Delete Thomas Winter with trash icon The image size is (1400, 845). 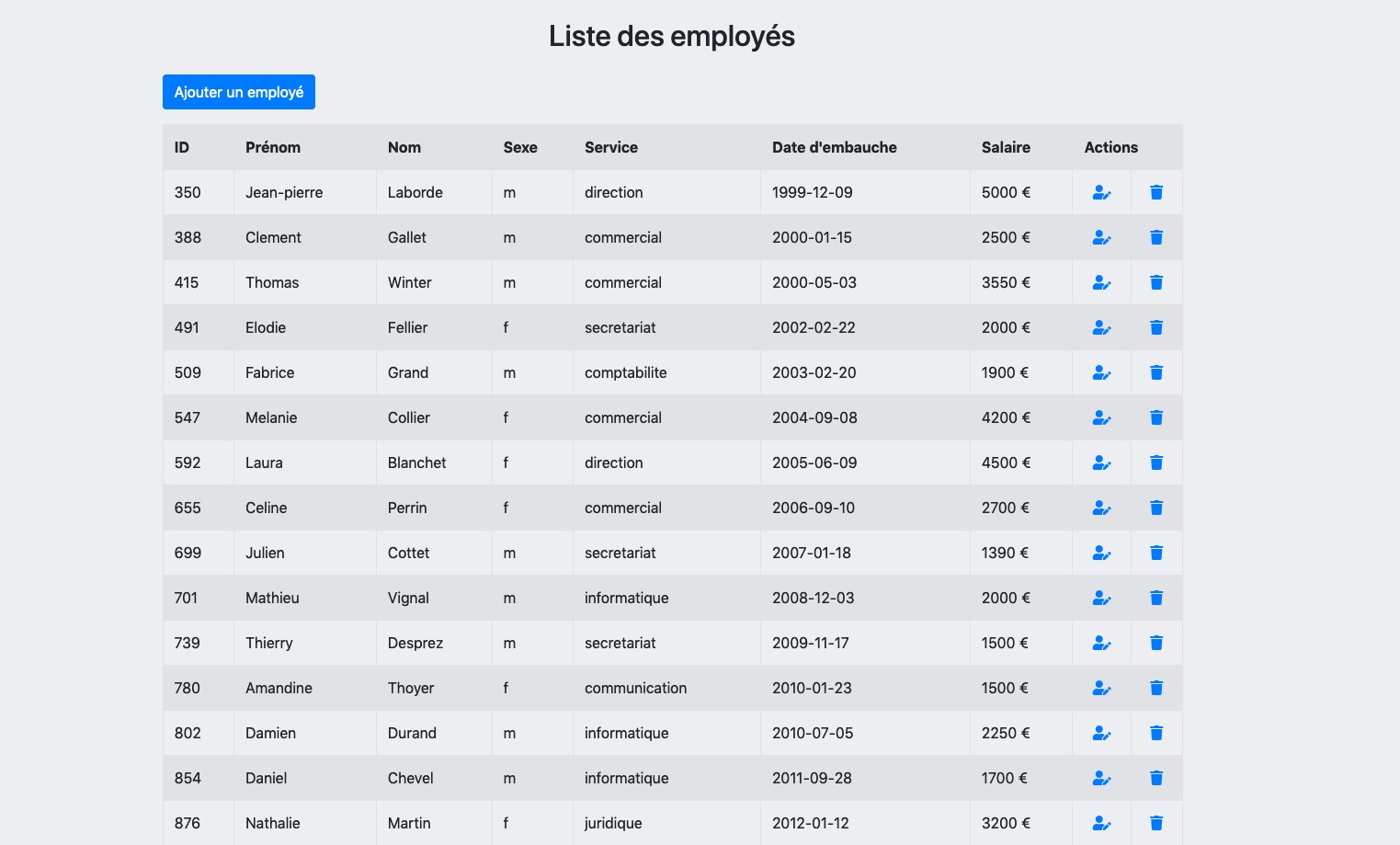[1156, 282]
